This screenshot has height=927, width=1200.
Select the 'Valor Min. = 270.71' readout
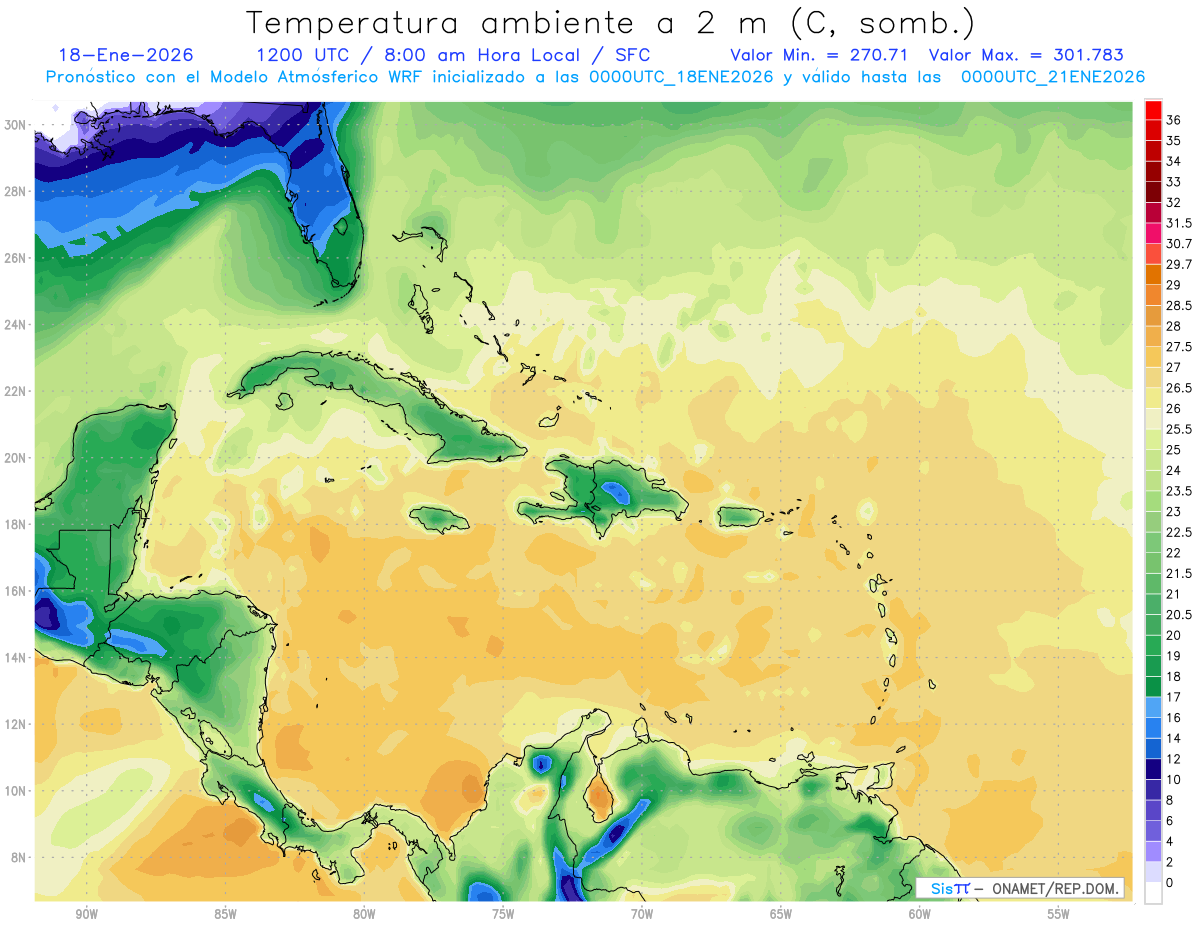[819, 55]
